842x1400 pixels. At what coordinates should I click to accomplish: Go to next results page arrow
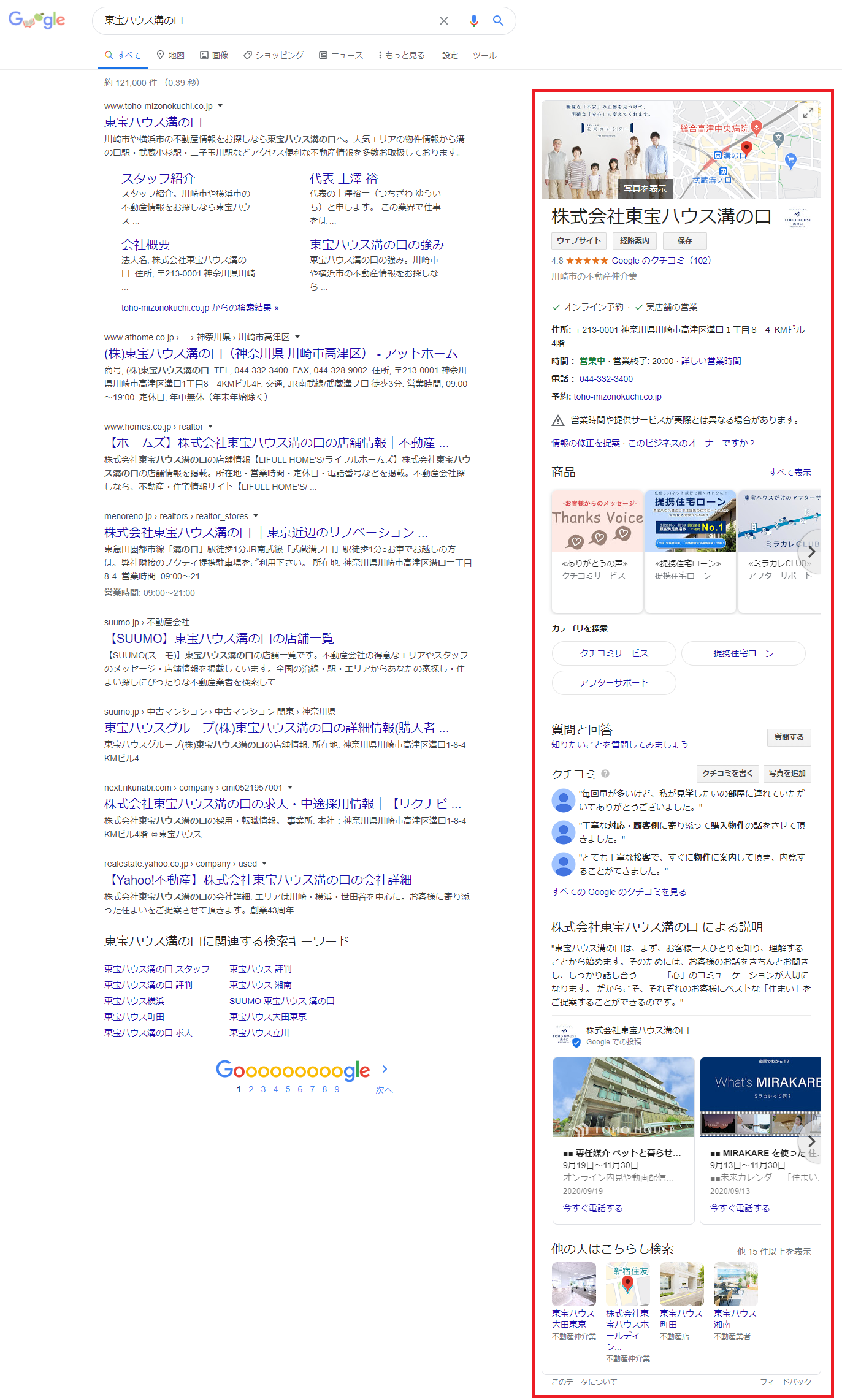385,1069
